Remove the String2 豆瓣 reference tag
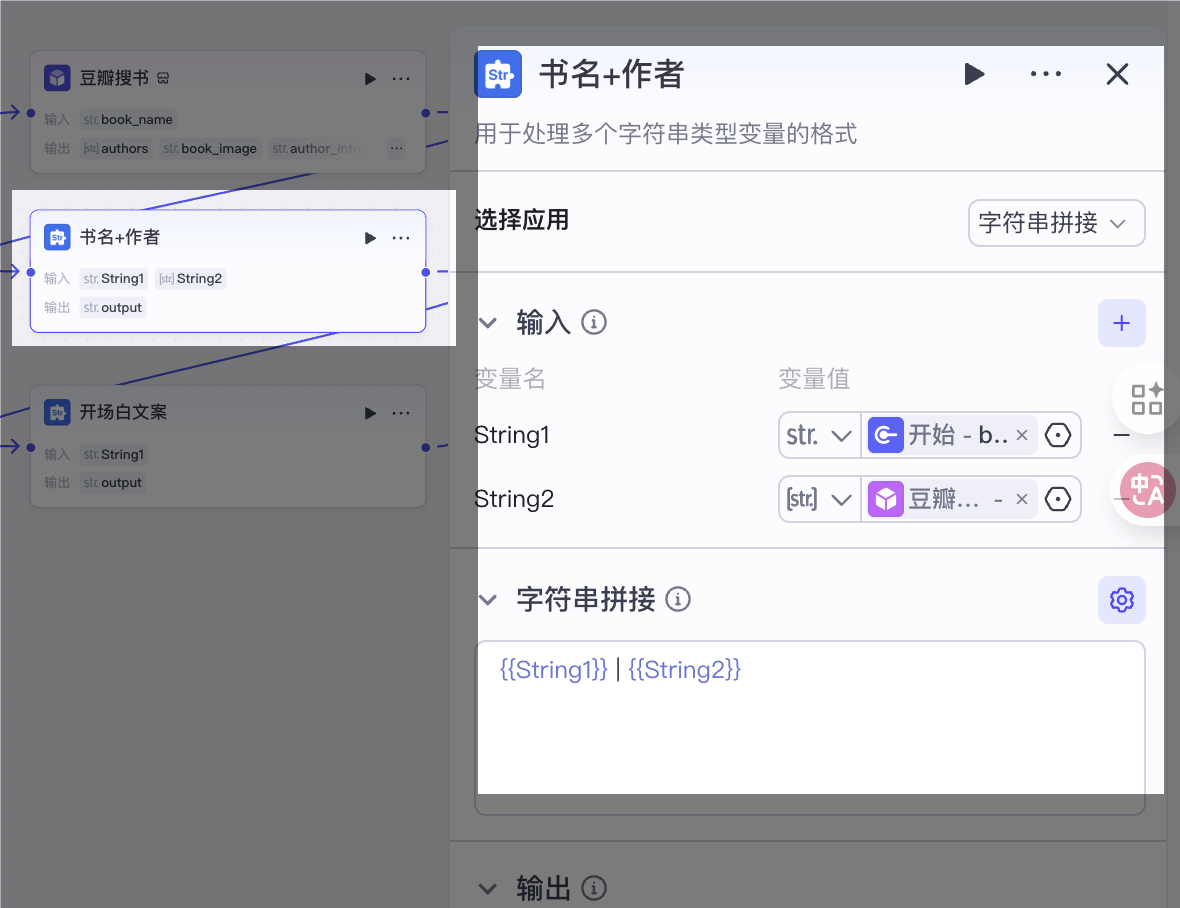Image resolution: width=1180 pixels, height=908 pixels. 1022,499
